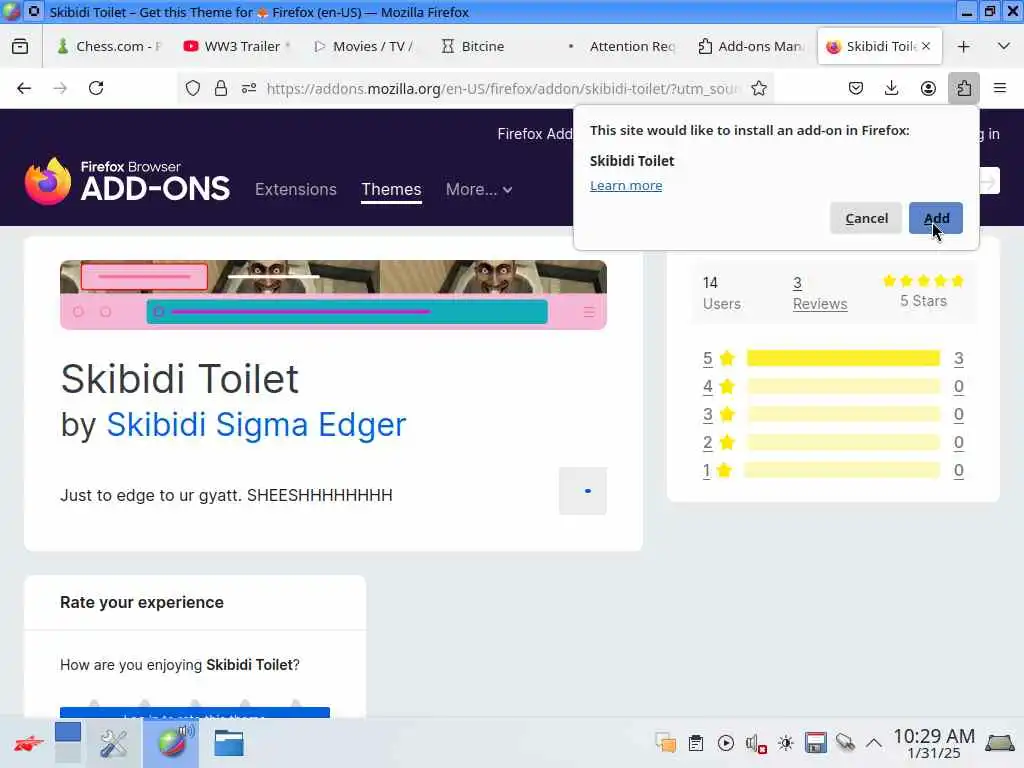
Task: Switch to the Movies / TV tab
Action: [364, 46]
